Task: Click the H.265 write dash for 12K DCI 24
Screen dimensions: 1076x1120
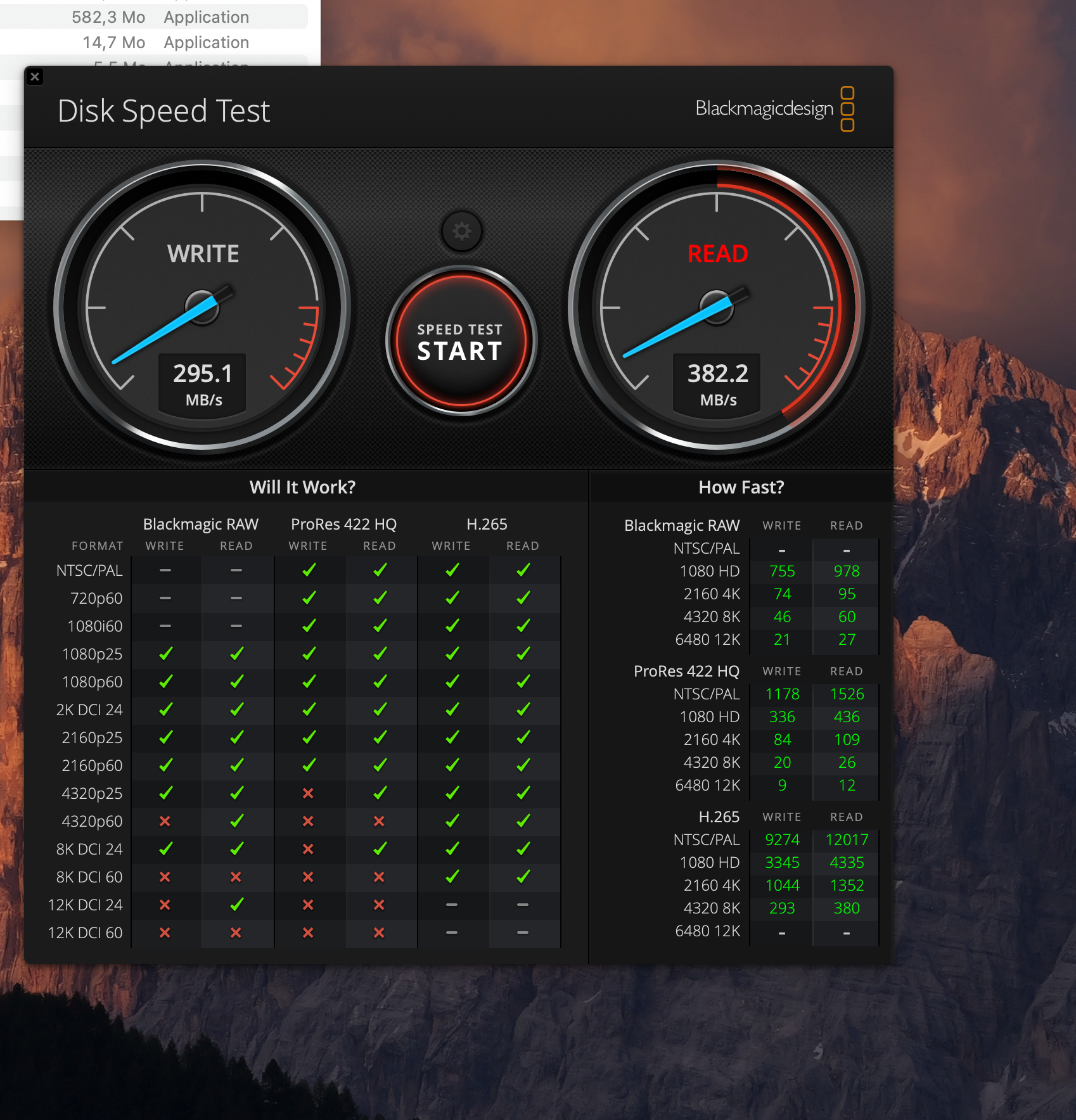Action: tap(452, 905)
